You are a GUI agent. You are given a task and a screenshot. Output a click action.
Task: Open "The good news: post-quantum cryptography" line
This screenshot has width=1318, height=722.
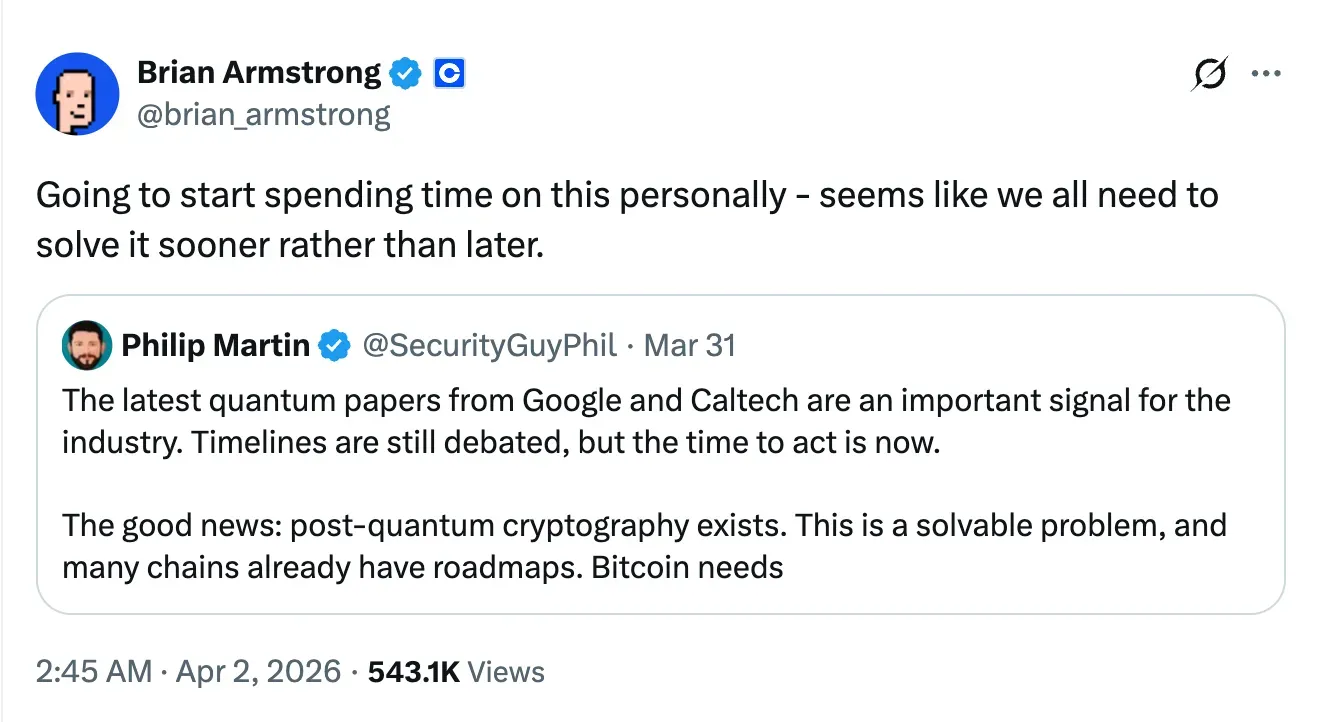coord(400,525)
